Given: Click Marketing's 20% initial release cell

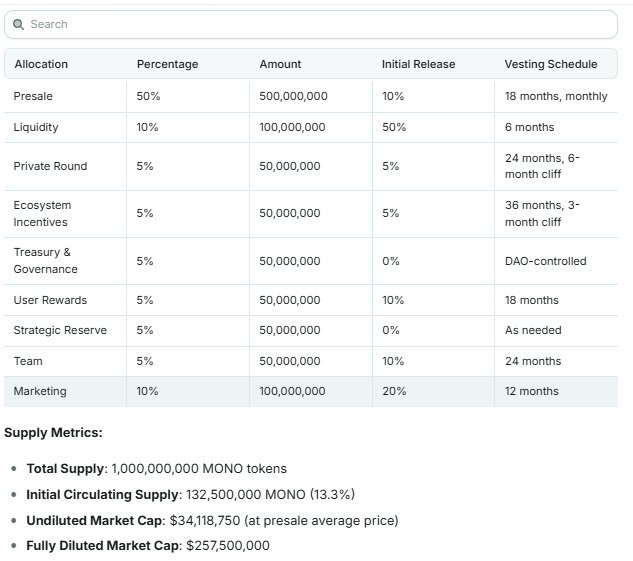Looking at the screenshot, I should click(x=433, y=391).
